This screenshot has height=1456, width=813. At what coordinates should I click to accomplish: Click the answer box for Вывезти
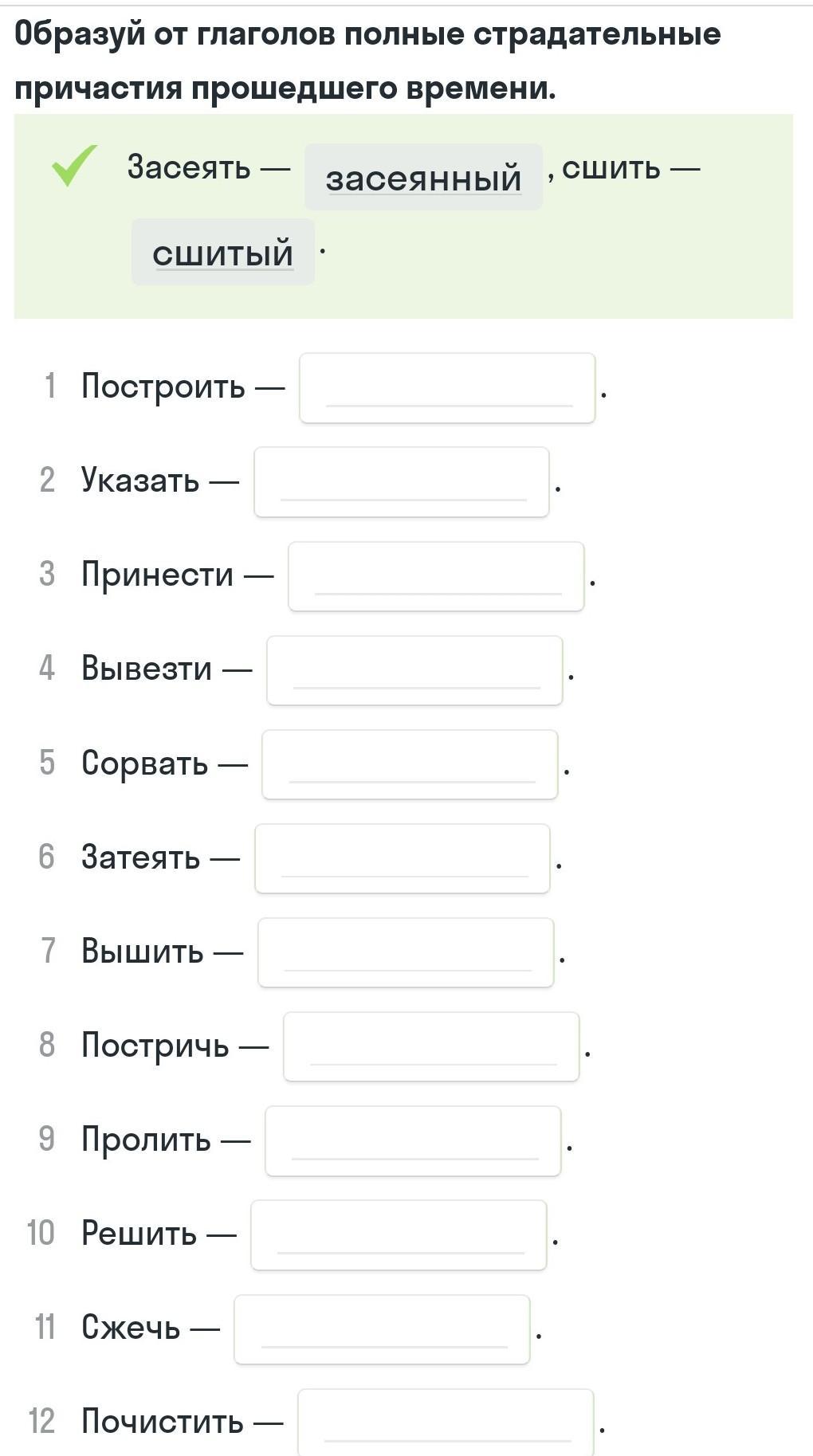coord(414,670)
